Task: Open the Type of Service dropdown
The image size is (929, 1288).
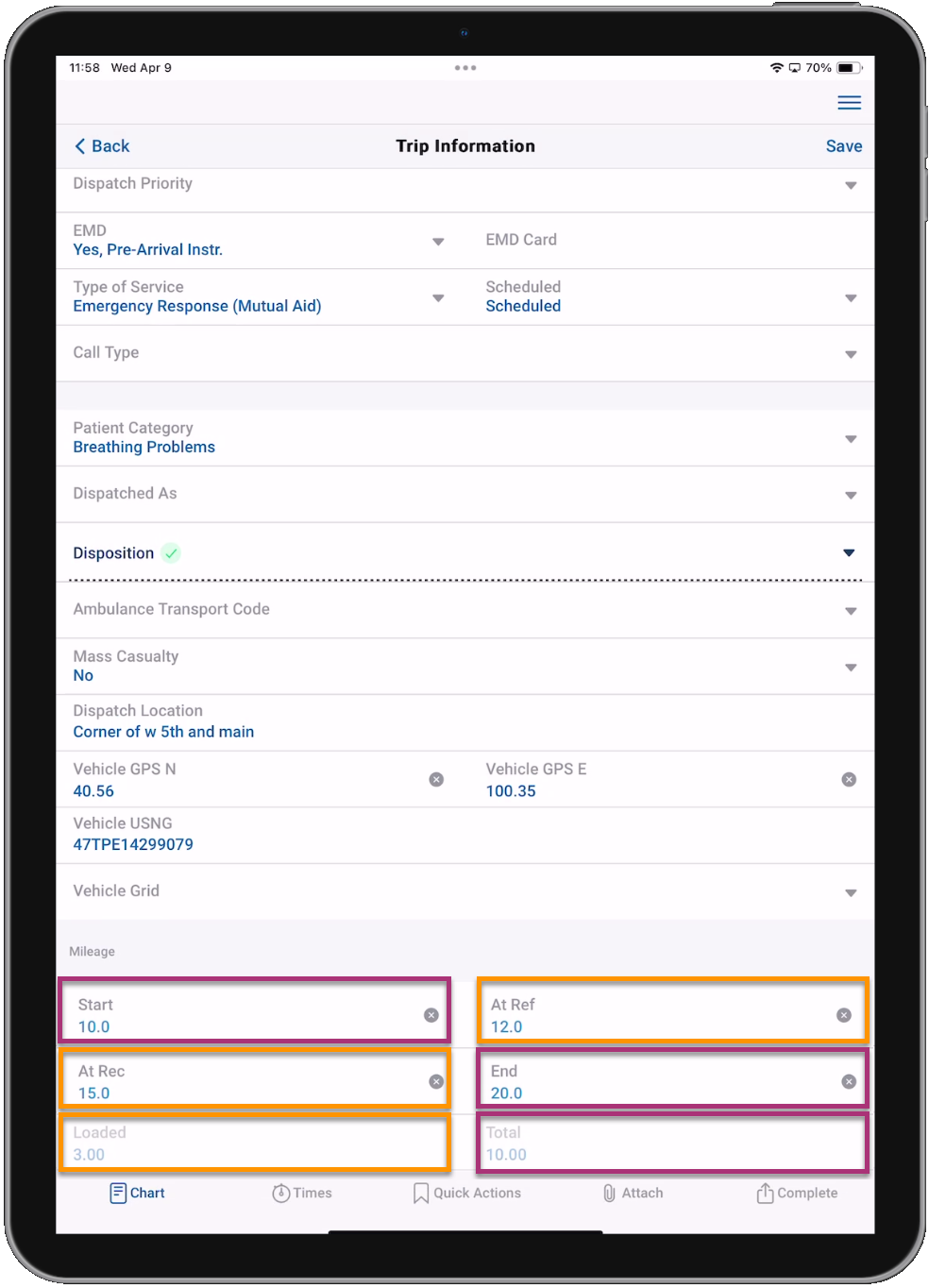Action: click(x=438, y=298)
